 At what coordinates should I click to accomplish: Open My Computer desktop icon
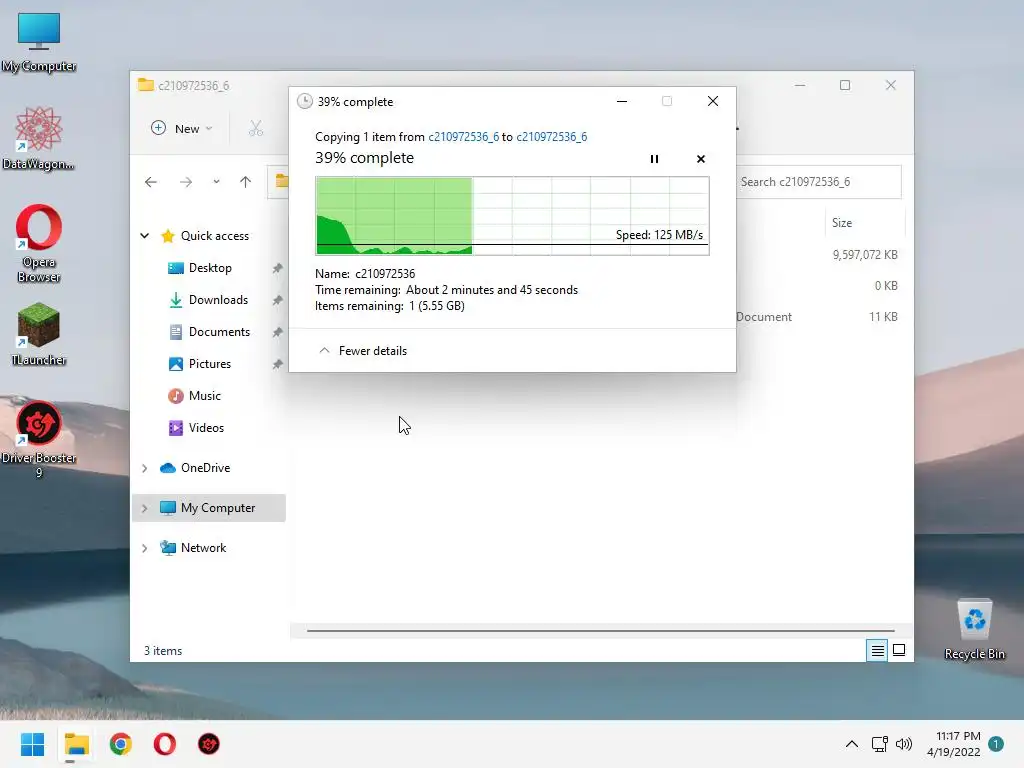[39, 42]
